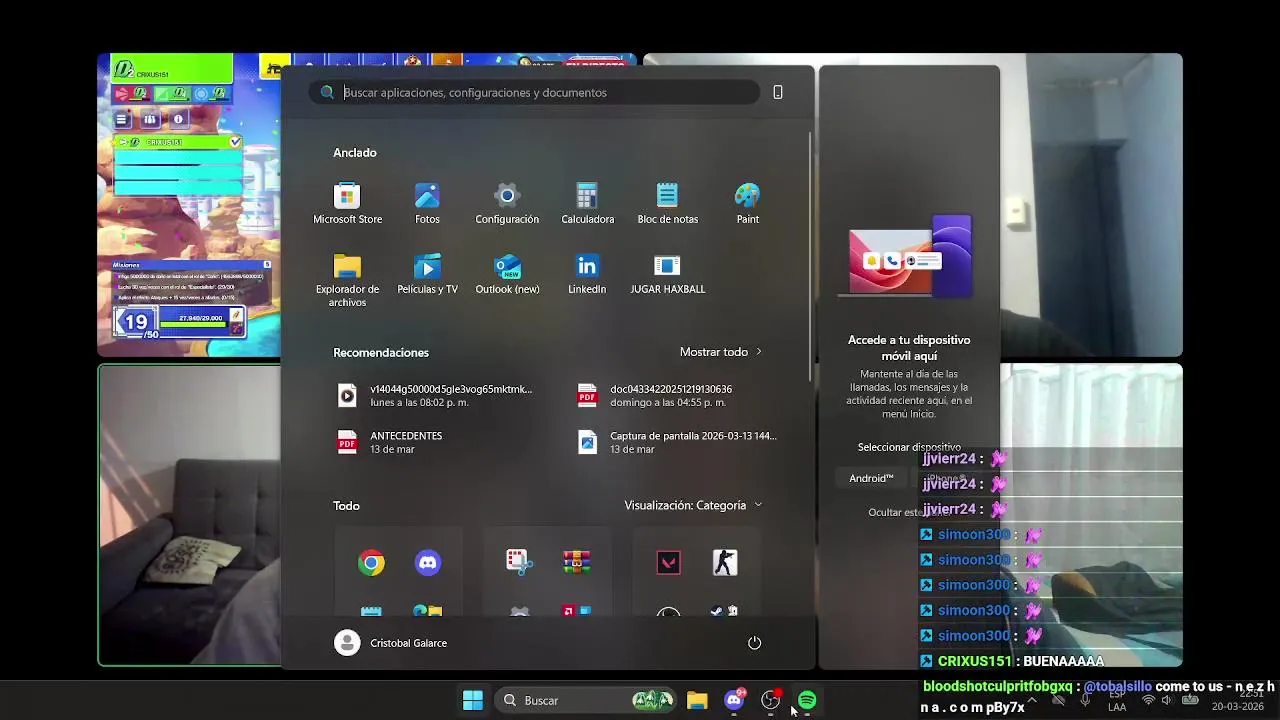1280x720 pixels.
Task: Open the Counter-Strike icon
Action: [x=725, y=563]
